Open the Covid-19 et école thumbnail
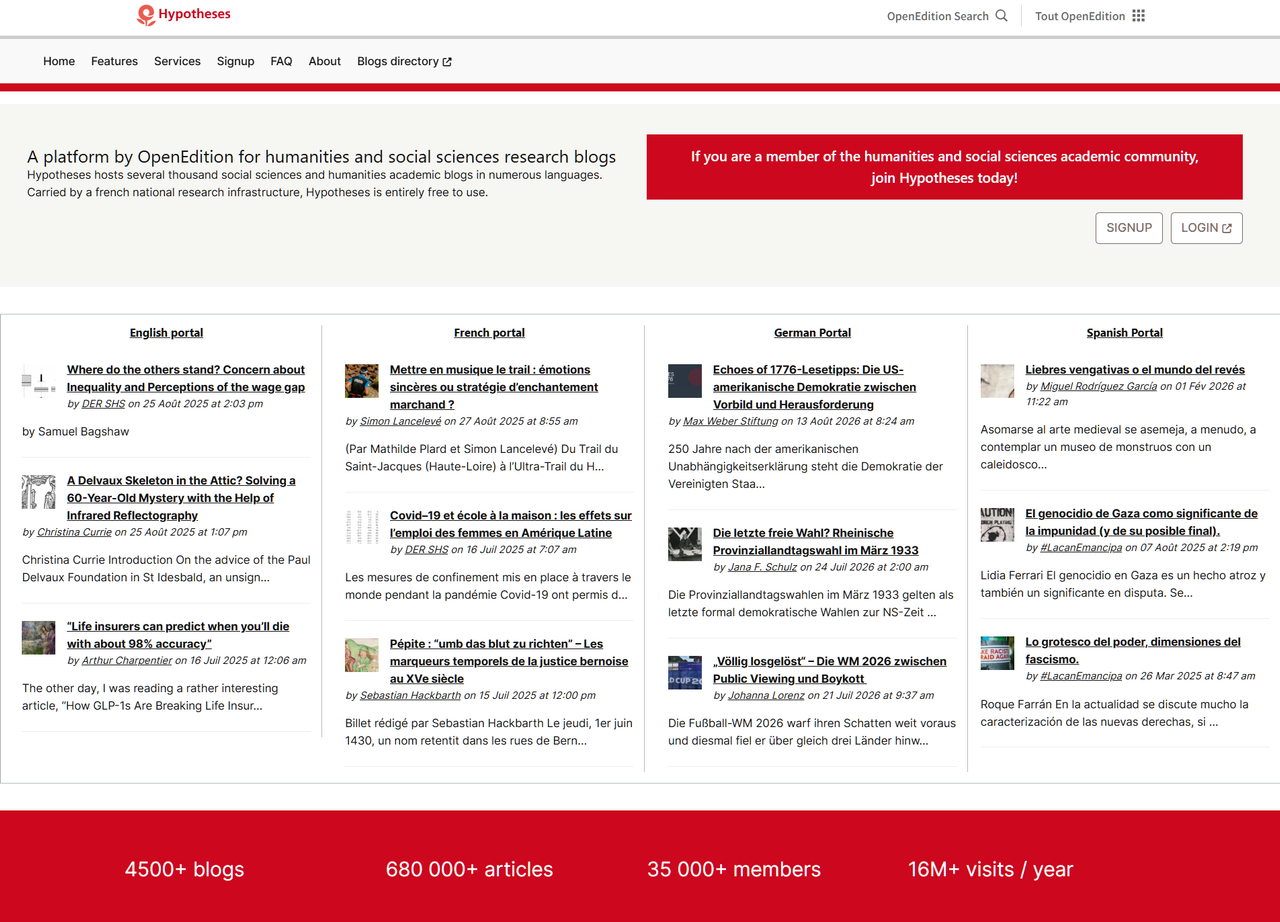This screenshot has width=1280, height=922. pos(362,526)
